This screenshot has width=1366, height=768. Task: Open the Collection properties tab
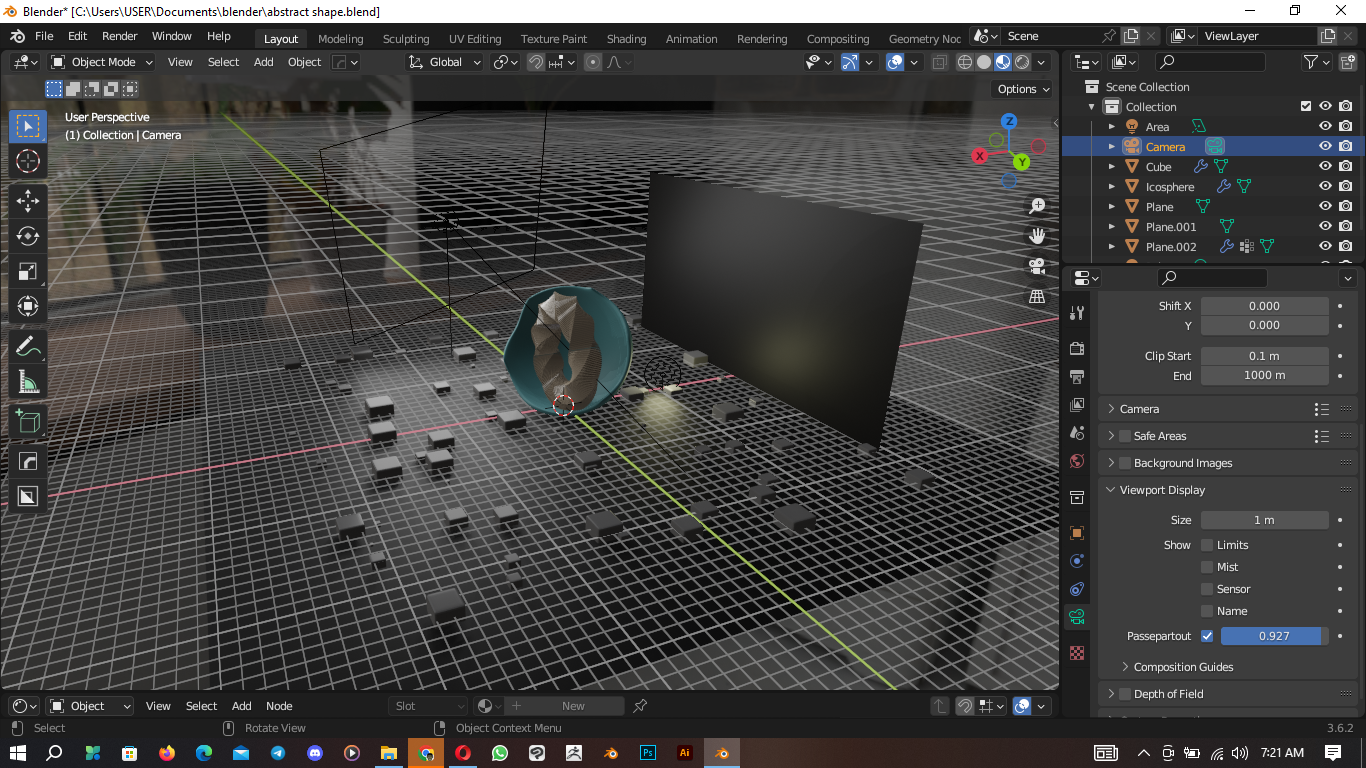click(x=1077, y=497)
